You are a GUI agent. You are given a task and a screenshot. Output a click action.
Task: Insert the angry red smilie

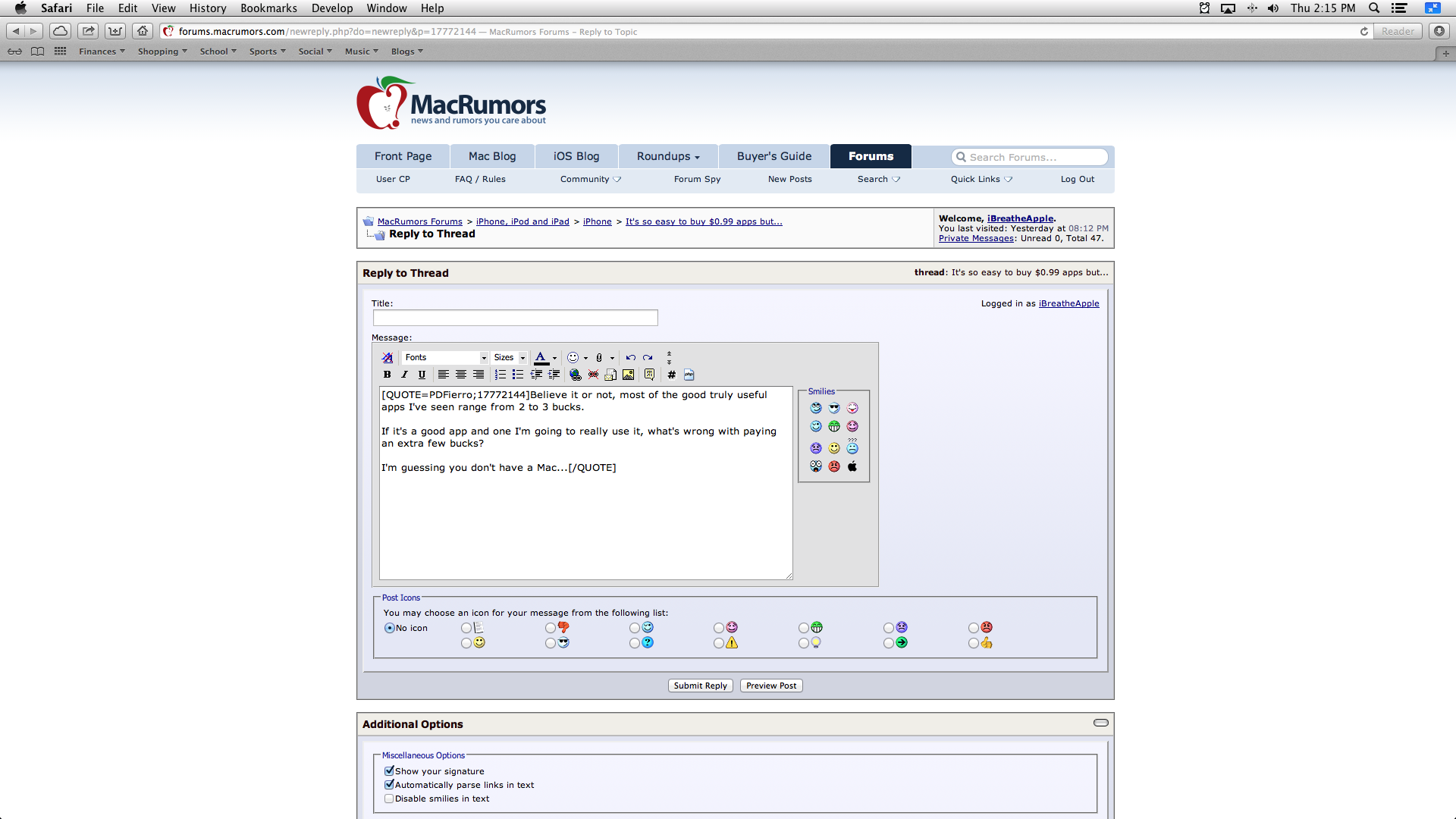pos(834,466)
